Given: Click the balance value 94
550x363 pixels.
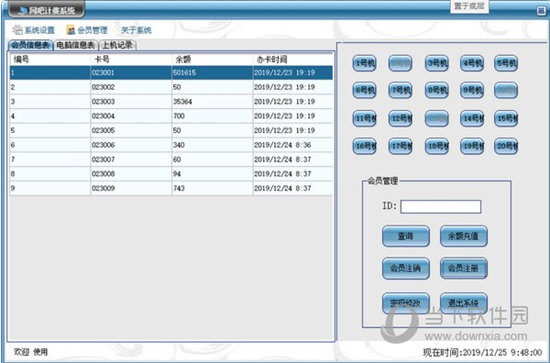Looking at the screenshot, I should (x=177, y=174).
